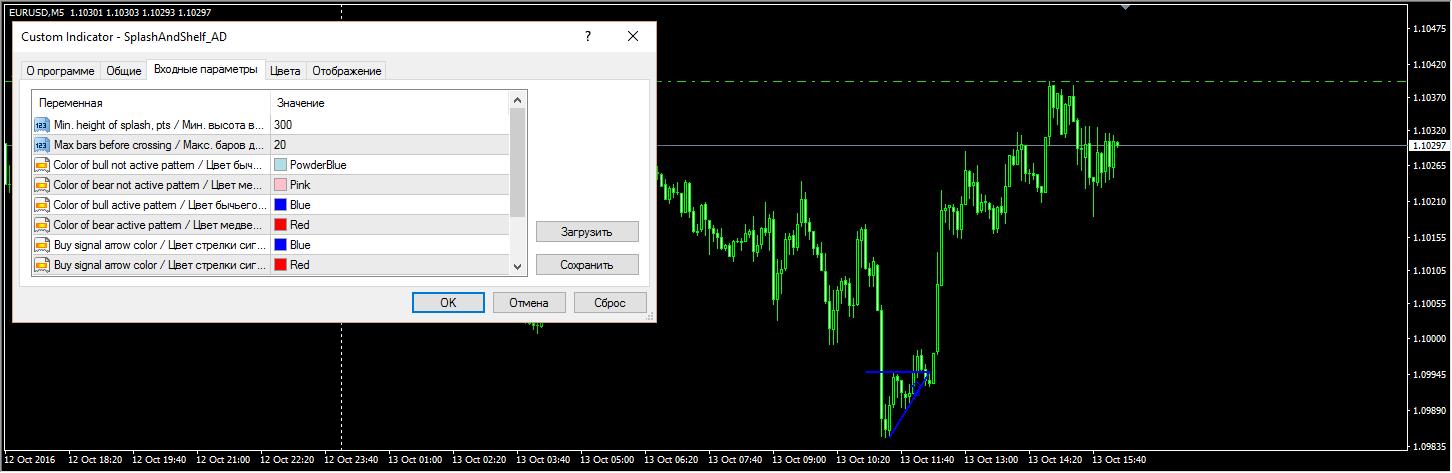Viewport: 1452px width, 473px height.
Task: Click the resize grip at the dialog corner
Action: pos(650,316)
